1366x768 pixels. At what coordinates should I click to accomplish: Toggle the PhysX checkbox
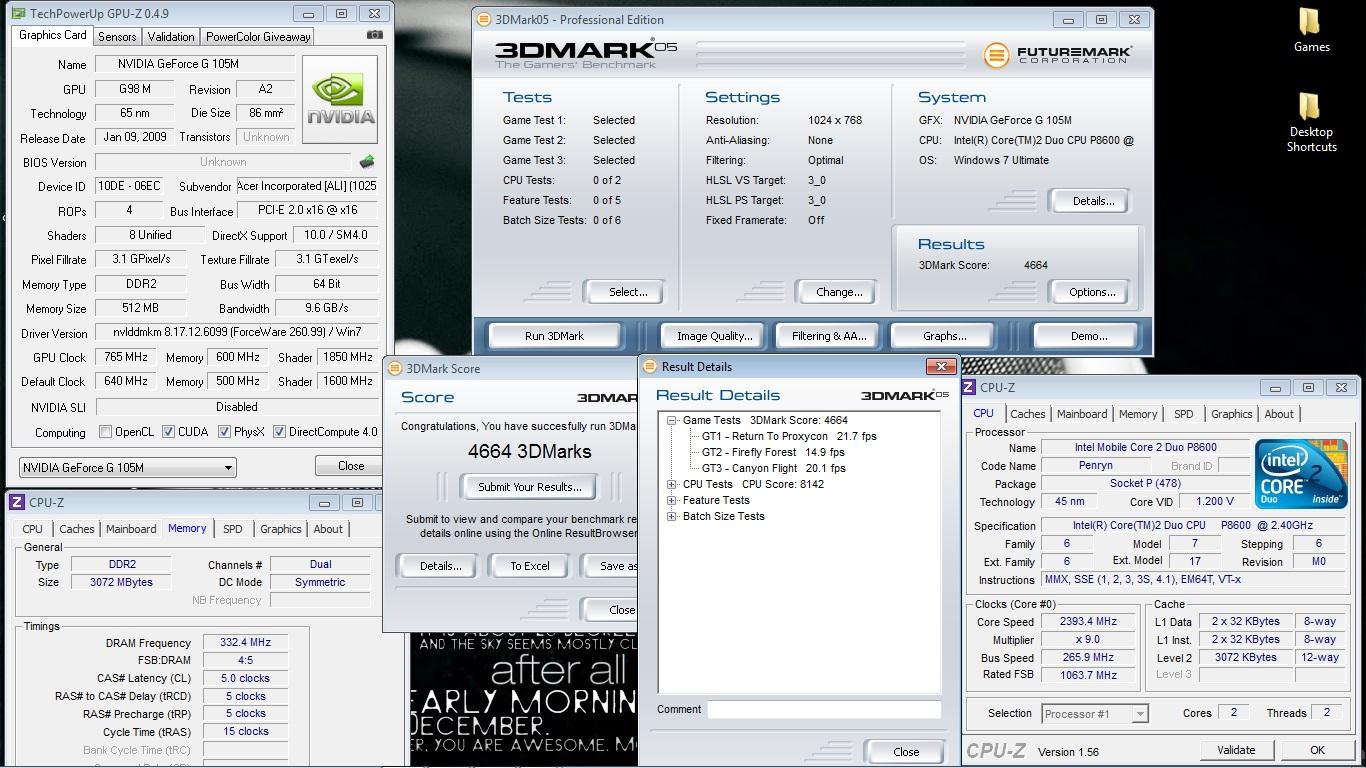point(224,432)
